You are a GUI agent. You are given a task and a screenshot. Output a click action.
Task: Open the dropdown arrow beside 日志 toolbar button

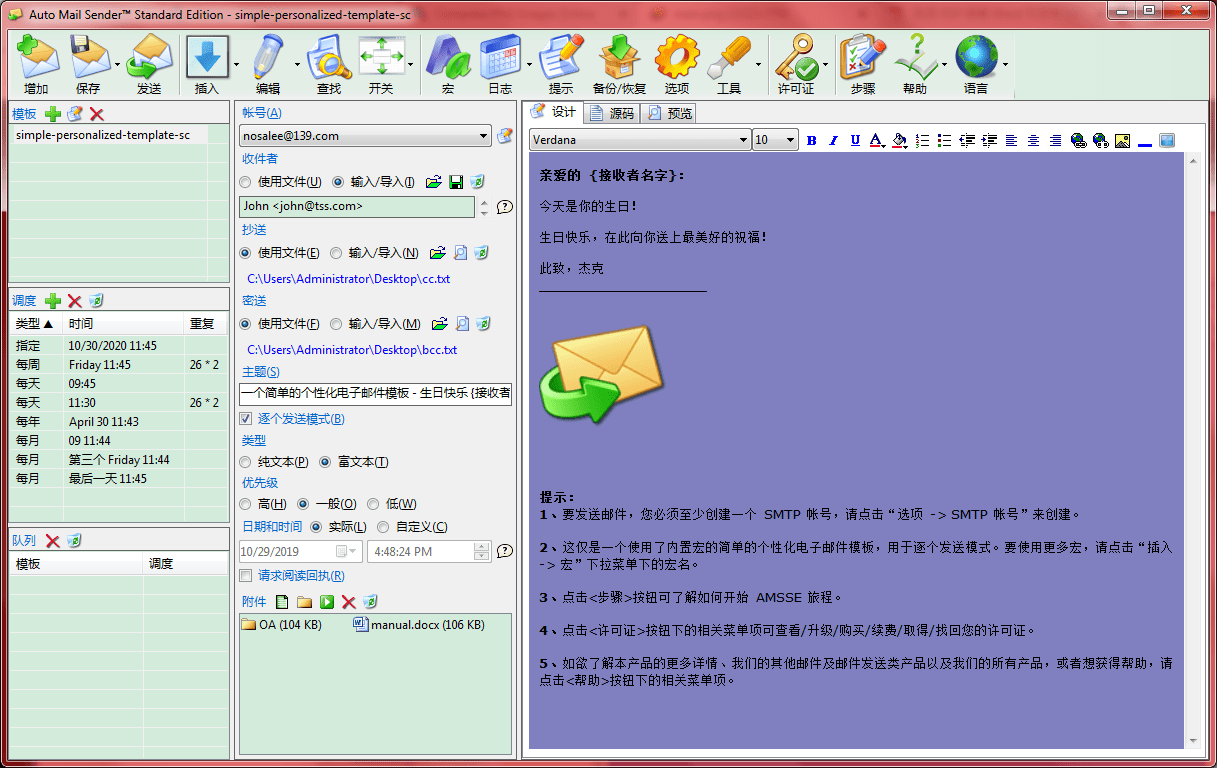click(x=529, y=64)
